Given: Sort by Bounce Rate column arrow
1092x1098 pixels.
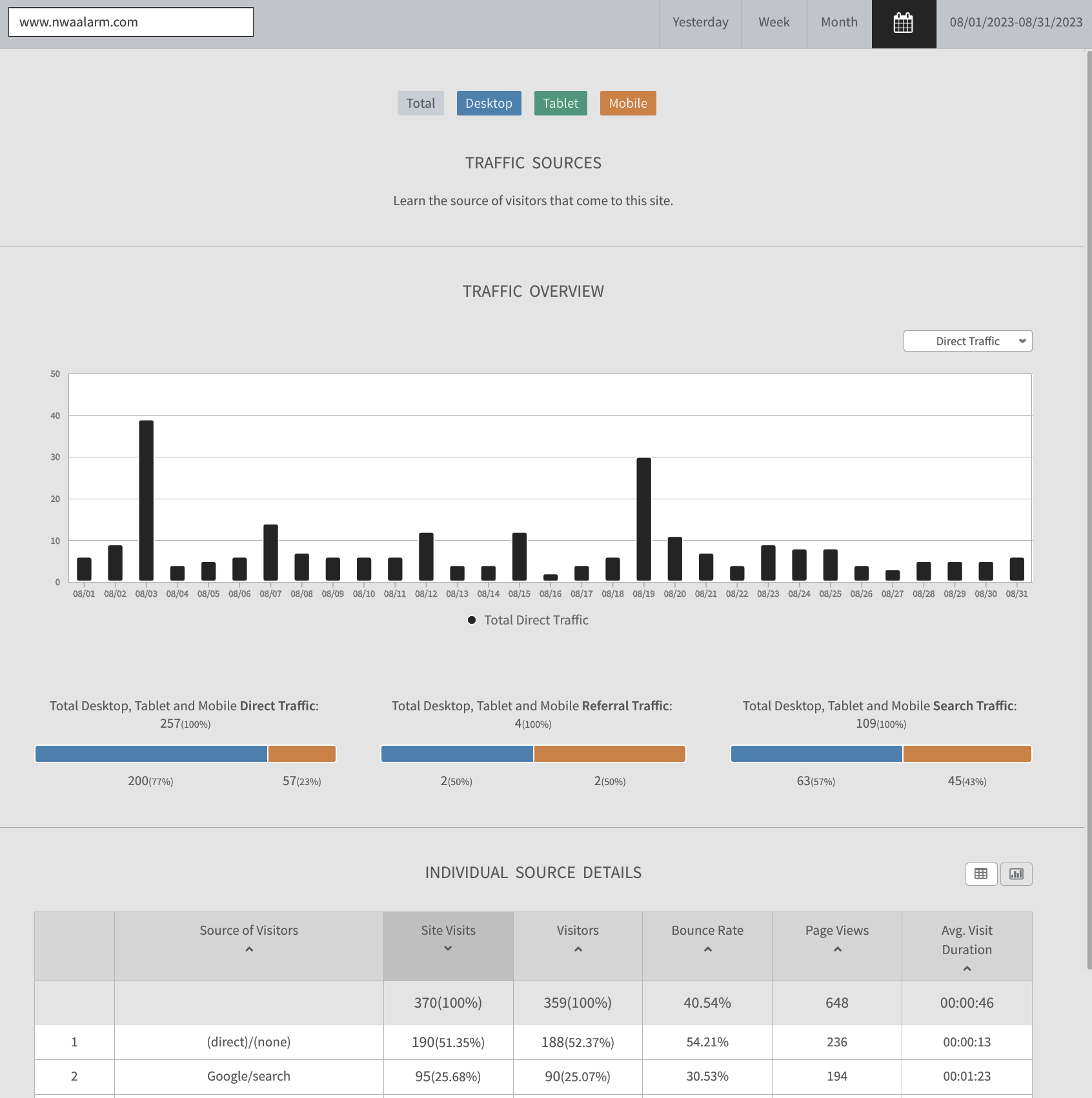Looking at the screenshot, I should [x=708, y=950].
